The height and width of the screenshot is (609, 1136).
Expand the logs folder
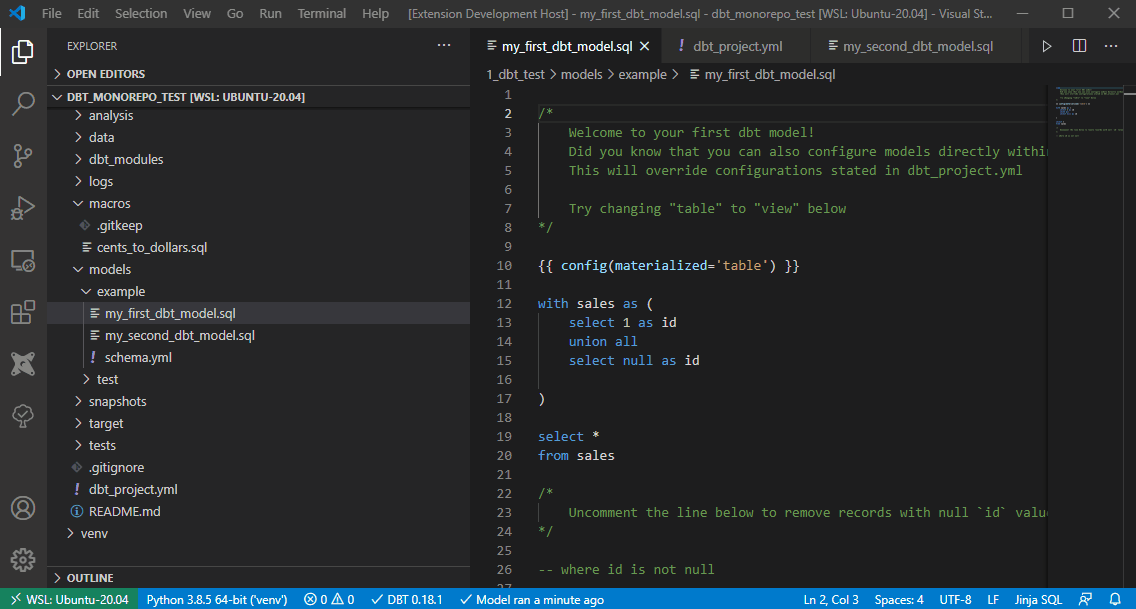click(x=258, y=181)
